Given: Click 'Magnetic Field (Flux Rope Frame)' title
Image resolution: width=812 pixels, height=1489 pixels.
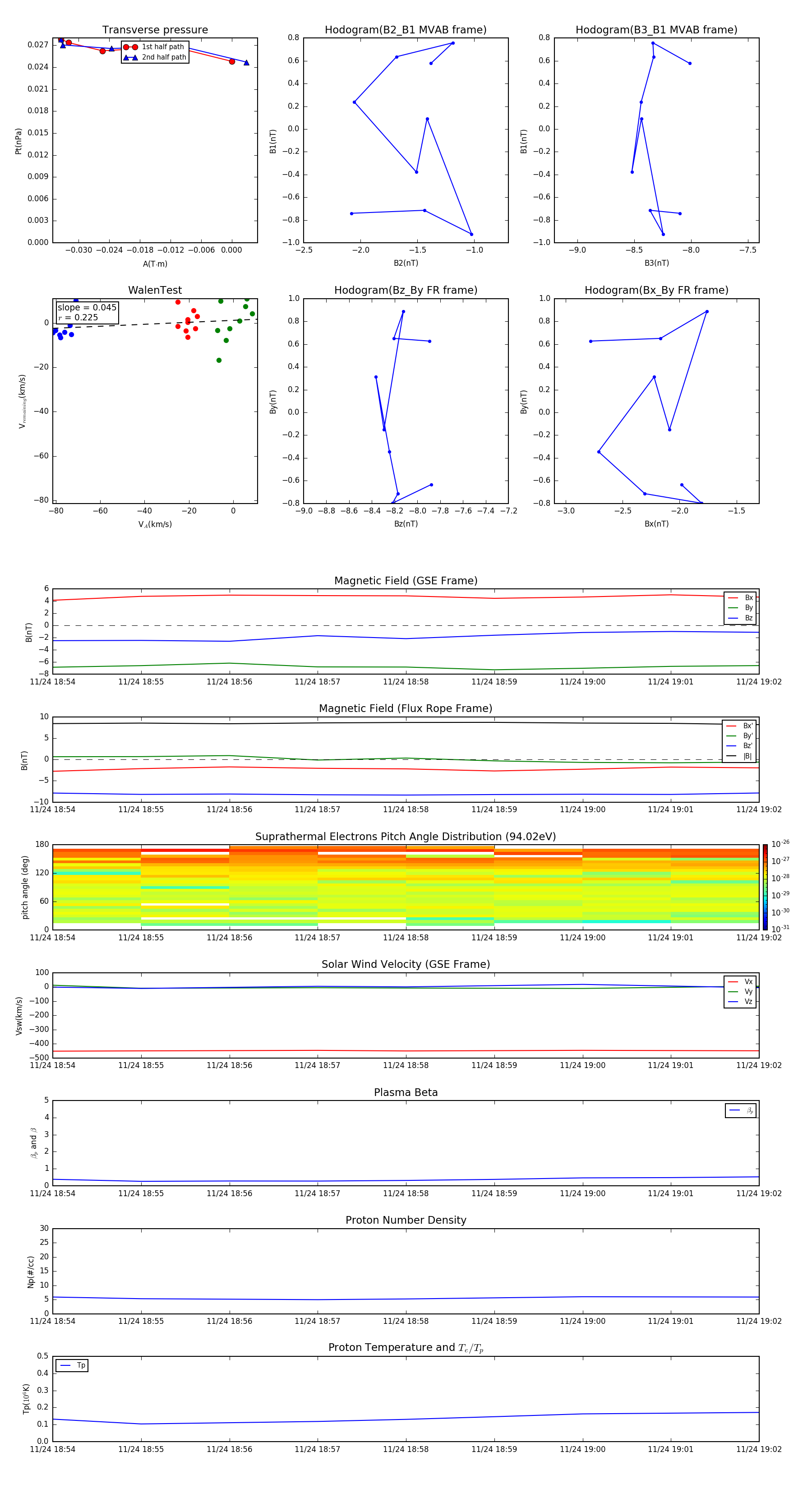Looking at the screenshot, I should (406, 709).
